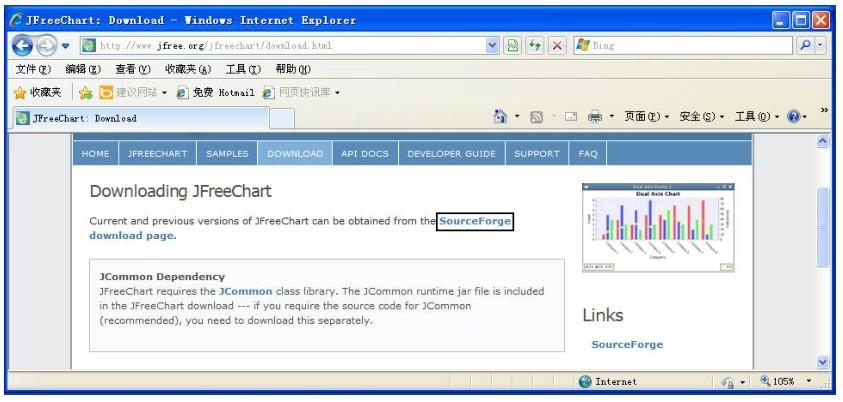
Task: Open the 编辑(E) menu
Action: (83, 69)
